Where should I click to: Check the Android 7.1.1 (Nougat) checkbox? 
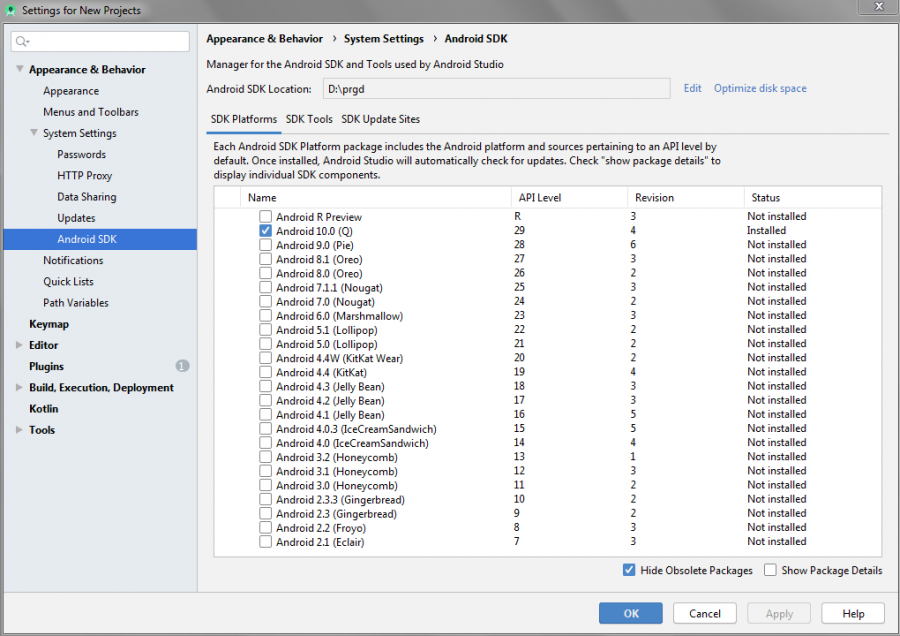click(265, 287)
